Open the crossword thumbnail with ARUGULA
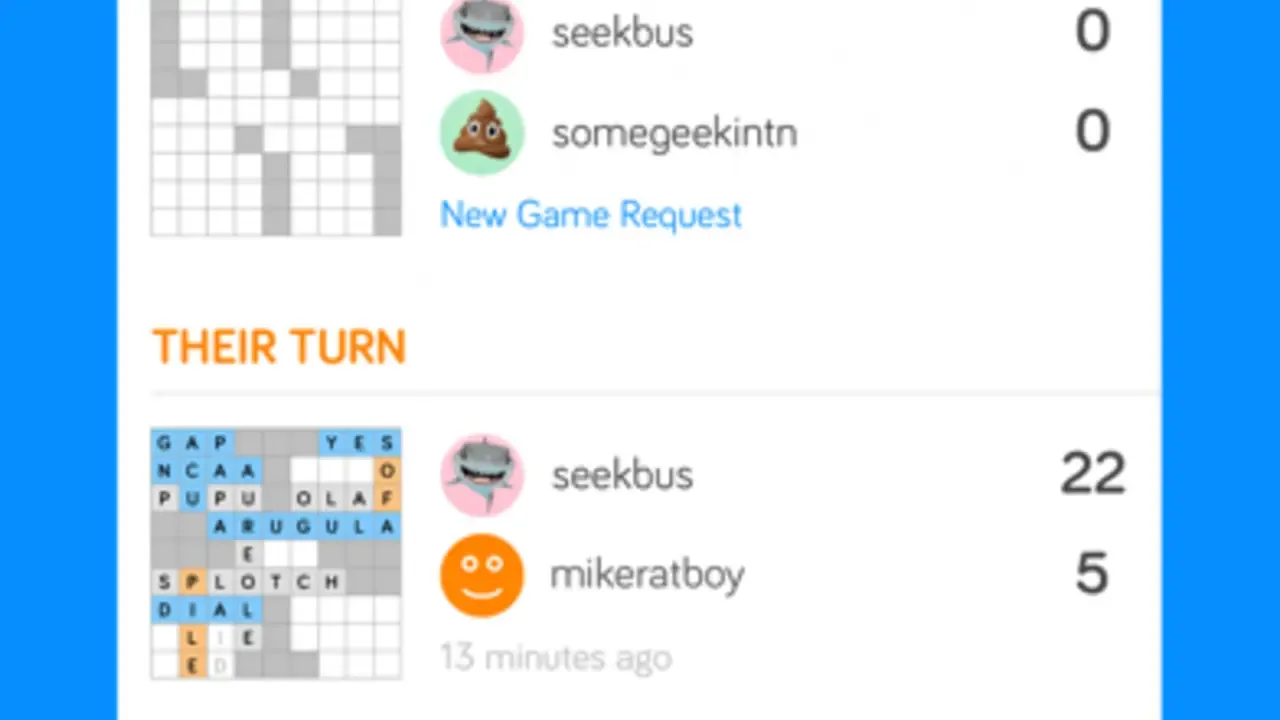This screenshot has width=1280, height=720. pyautogui.click(x=276, y=554)
